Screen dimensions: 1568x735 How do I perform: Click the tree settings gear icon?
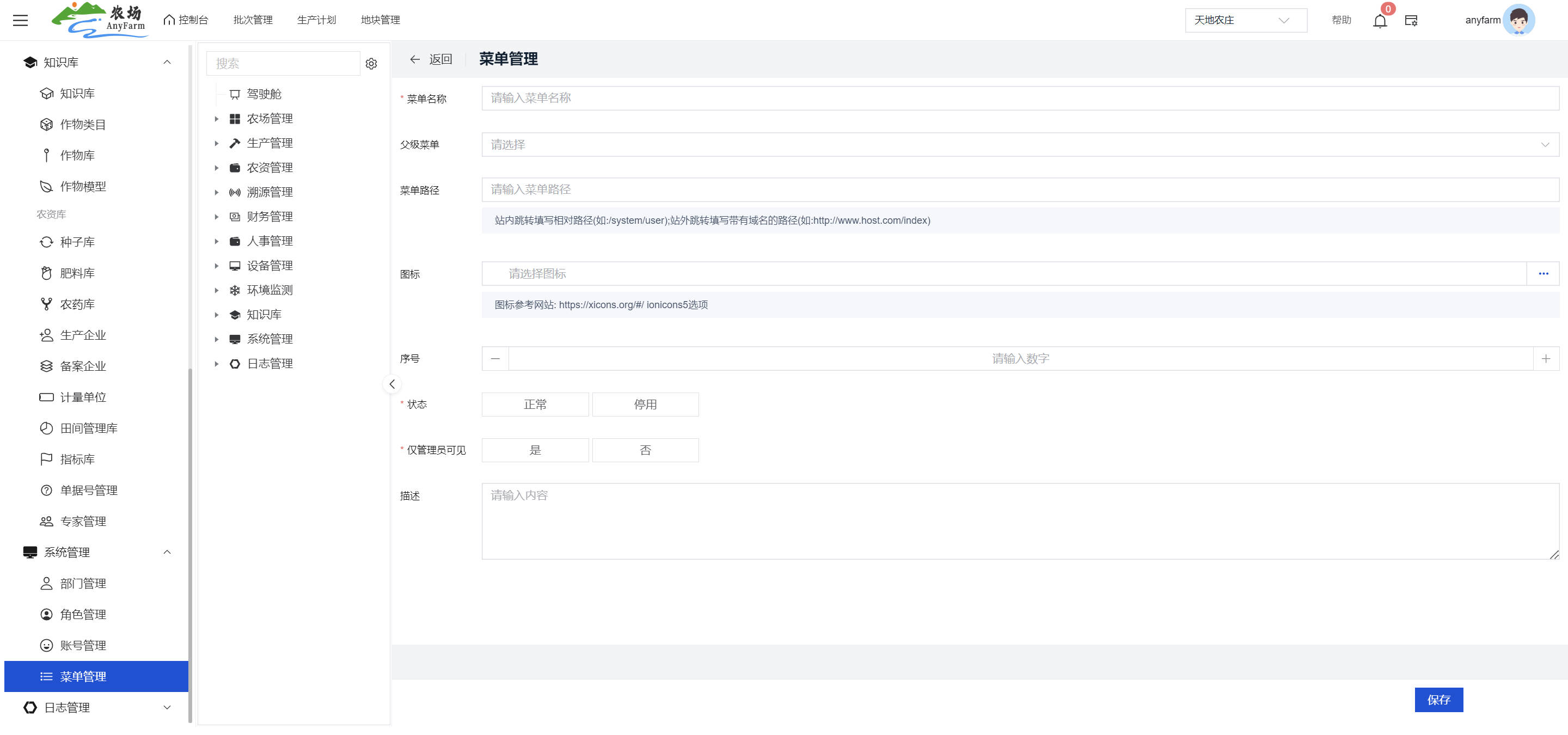(371, 63)
